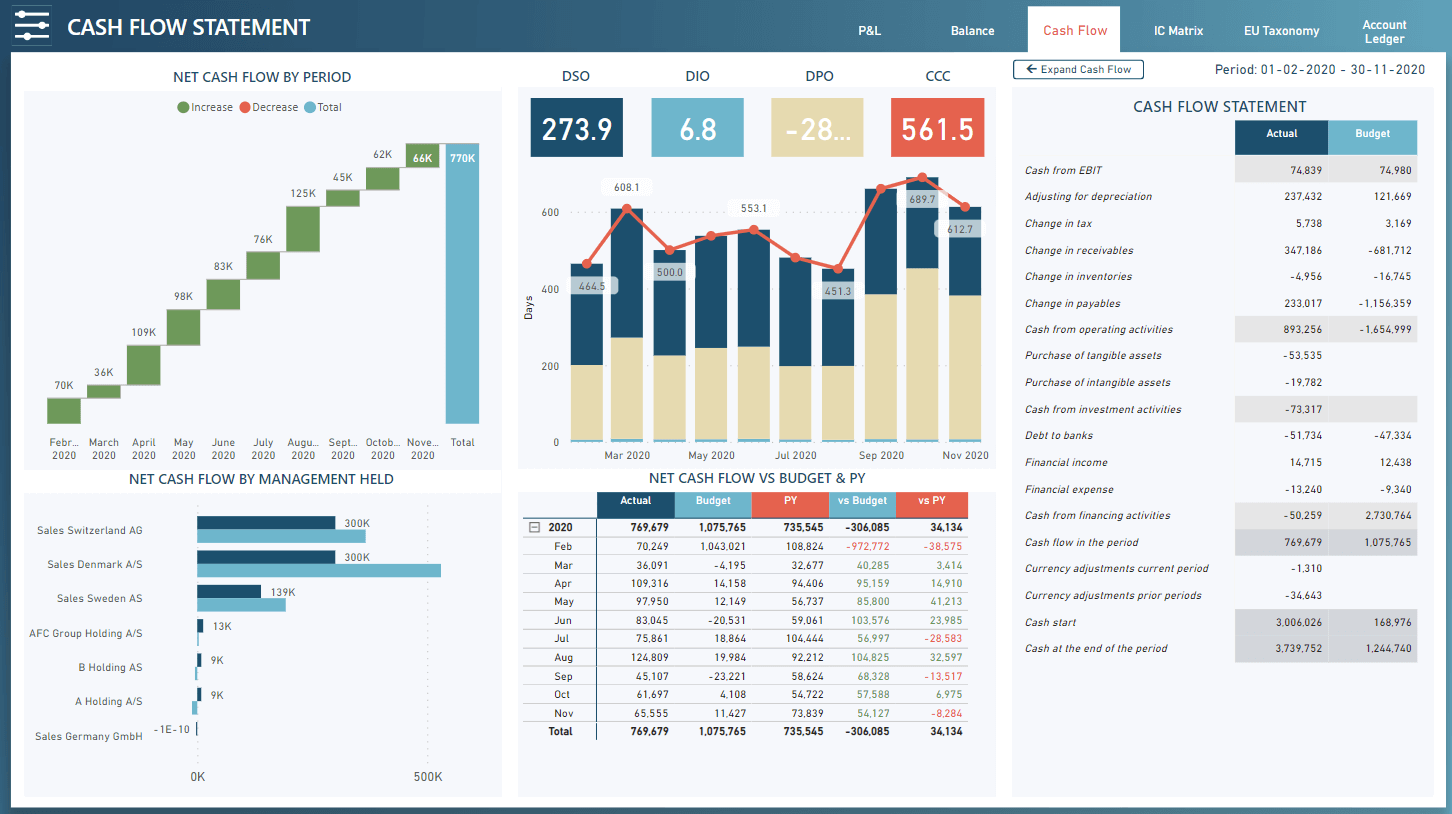The image size is (1452, 814).
Task: Select the red CCC 561.5 card
Action: click(937, 128)
